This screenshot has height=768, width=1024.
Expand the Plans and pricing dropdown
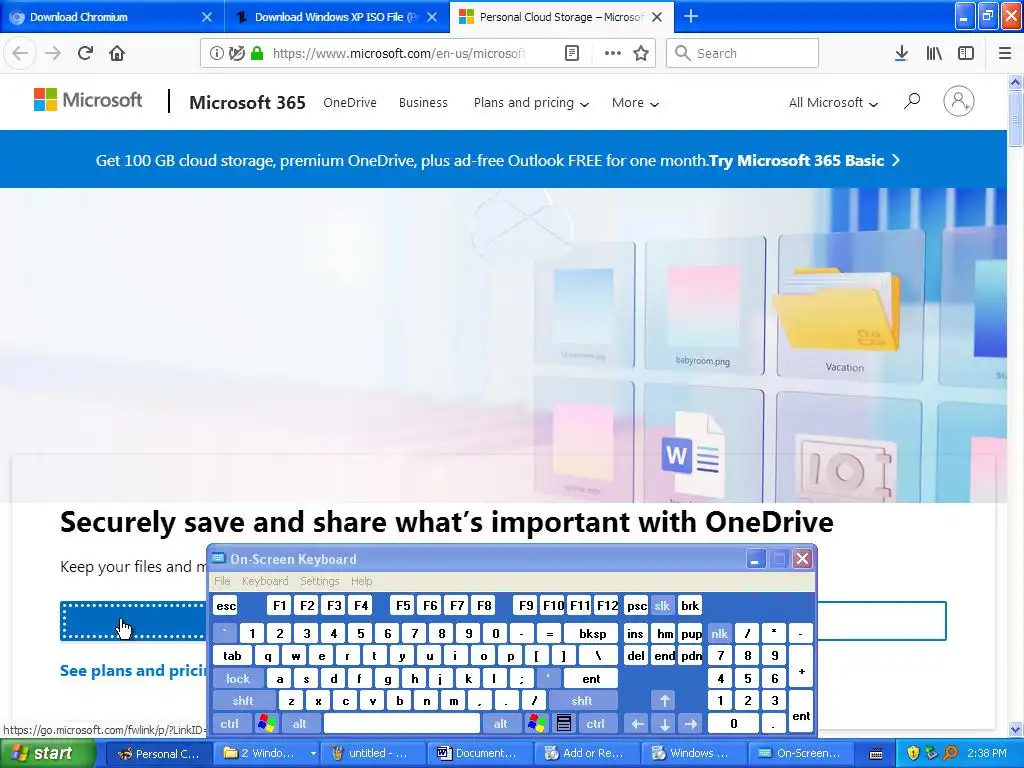coord(531,103)
